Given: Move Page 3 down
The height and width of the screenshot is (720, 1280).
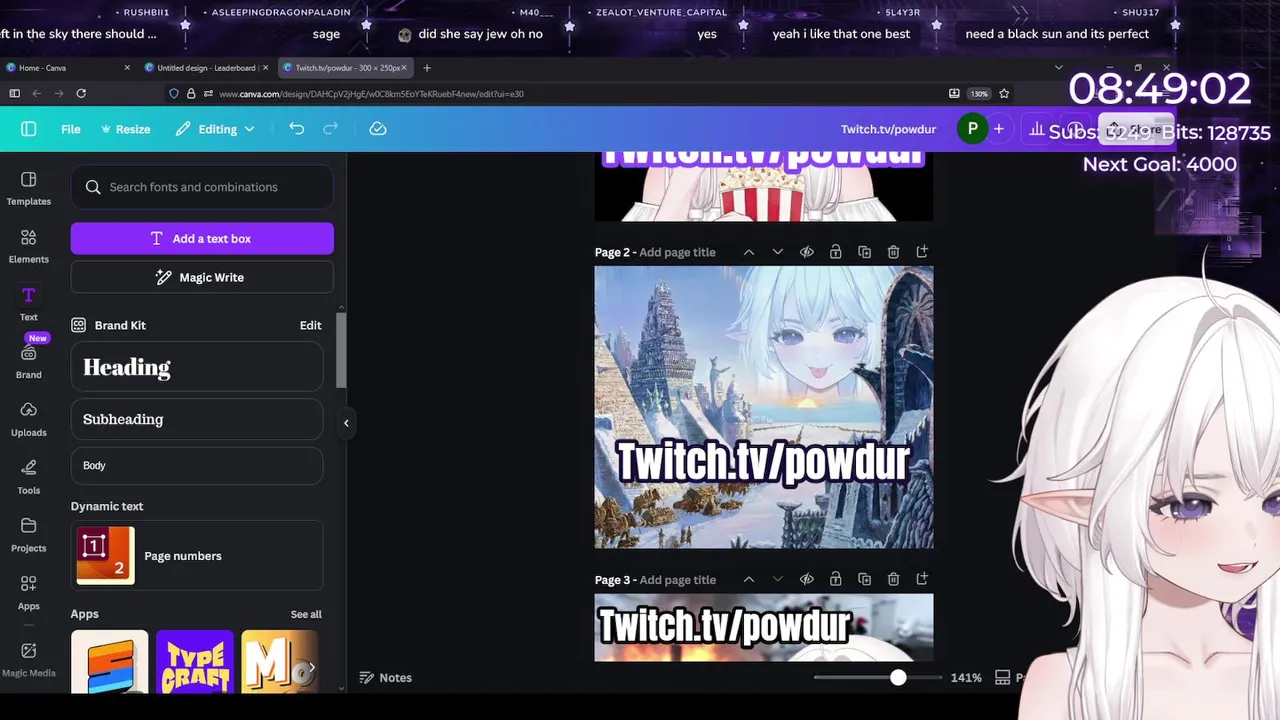Looking at the screenshot, I should pos(777,579).
